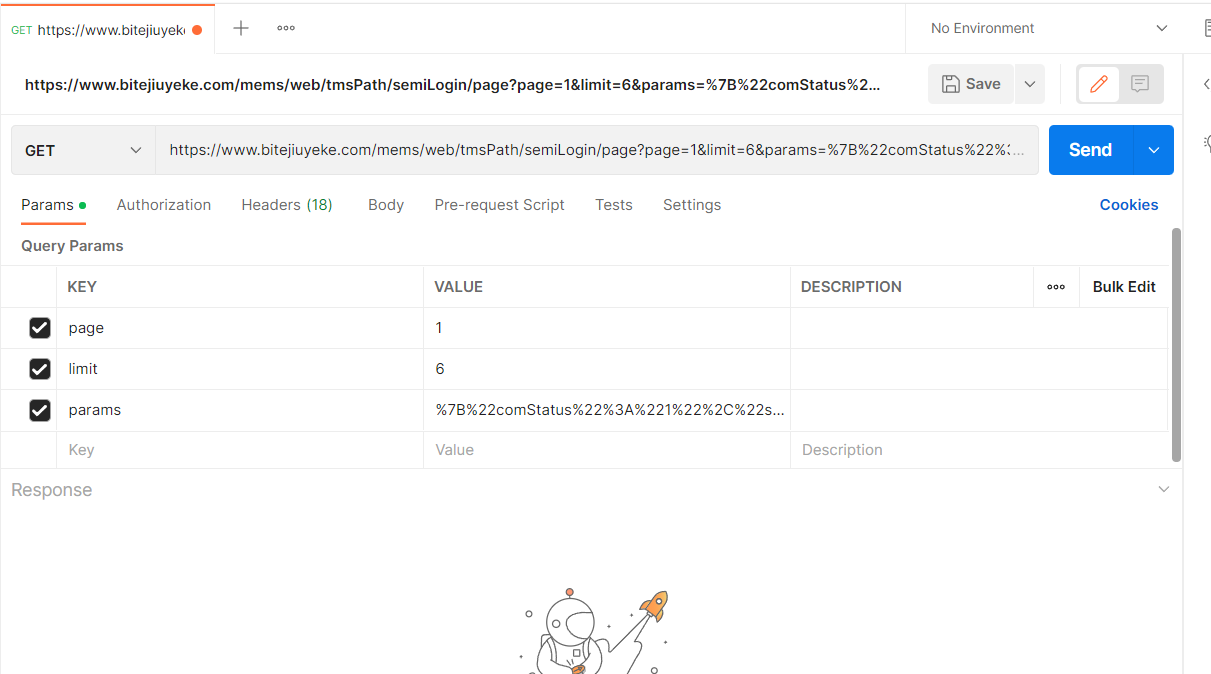Open the Headers (18) tab
The width and height of the screenshot is (1211, 674).
[x=287, y=205]
